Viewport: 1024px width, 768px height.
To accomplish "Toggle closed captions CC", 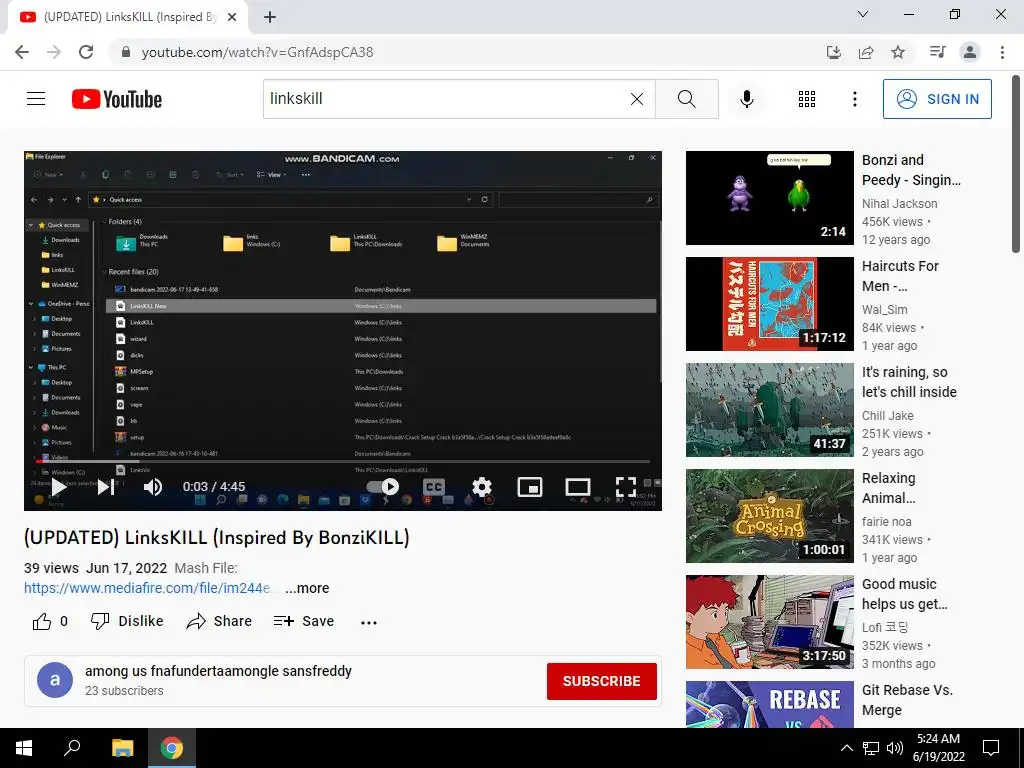I will coord(434,487).
